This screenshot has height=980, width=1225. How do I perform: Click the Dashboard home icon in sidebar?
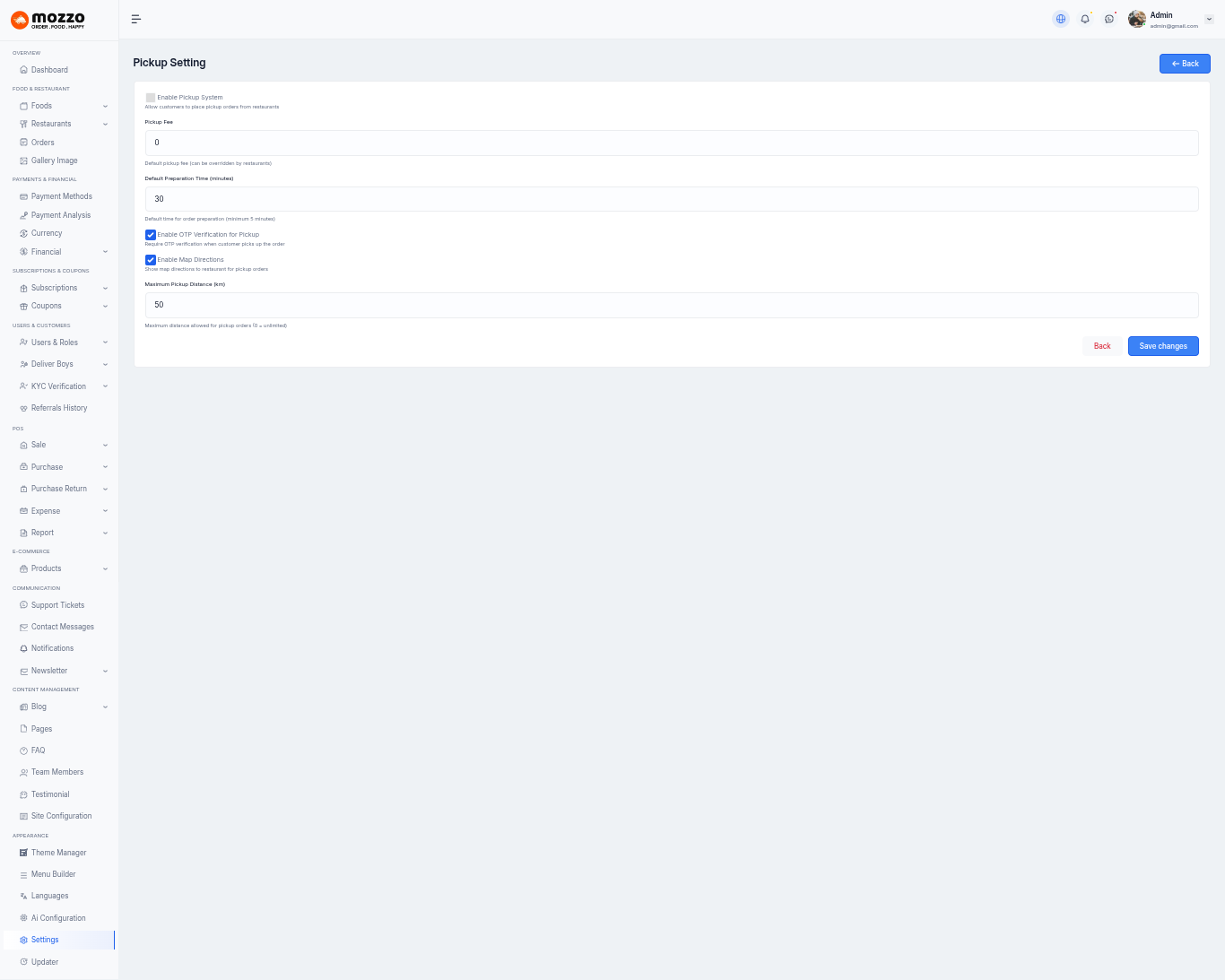(x=23, y=70)
